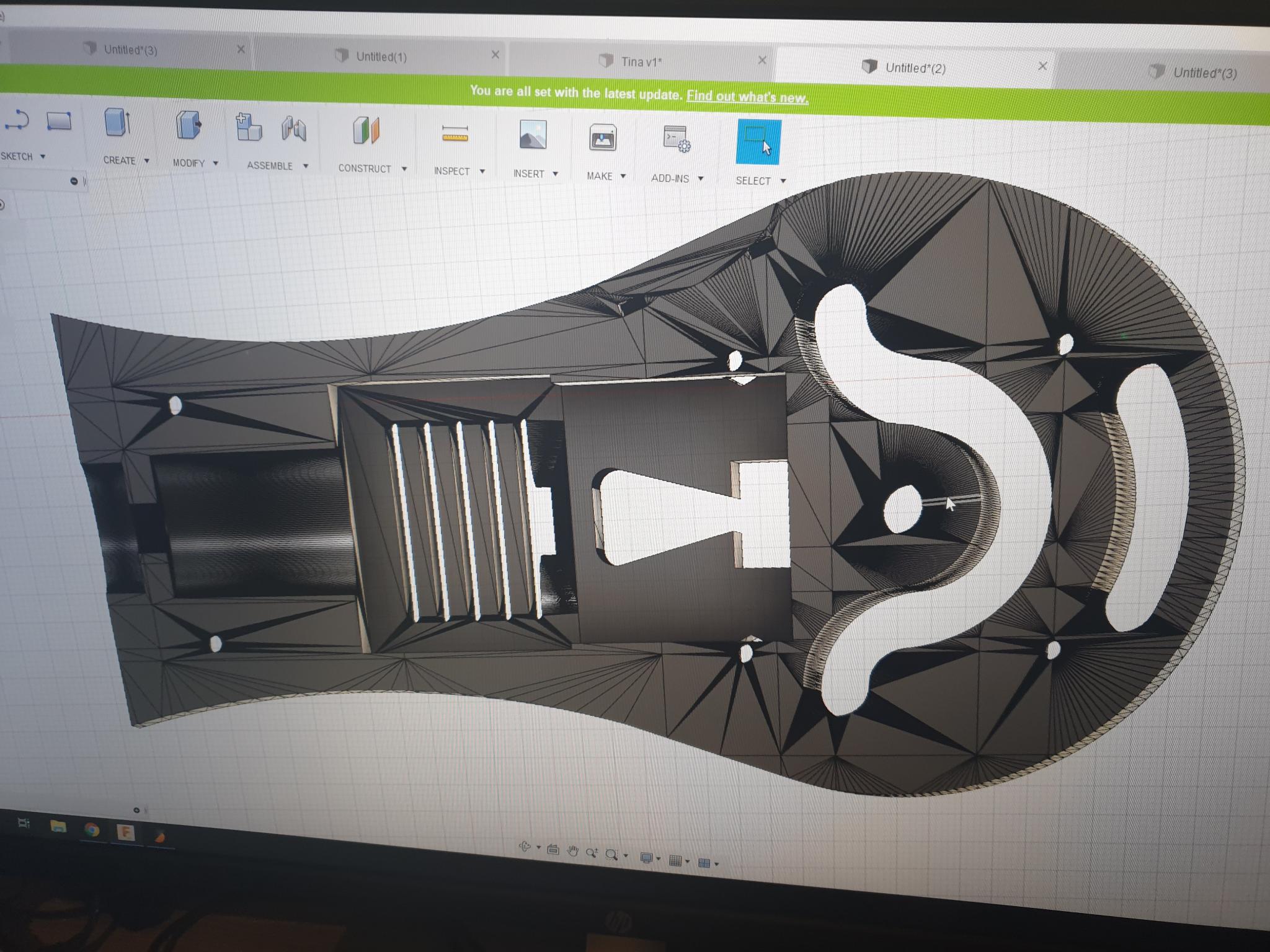
Task: Open the INSPECT dropdown menu
Action: tap(459, 171)
